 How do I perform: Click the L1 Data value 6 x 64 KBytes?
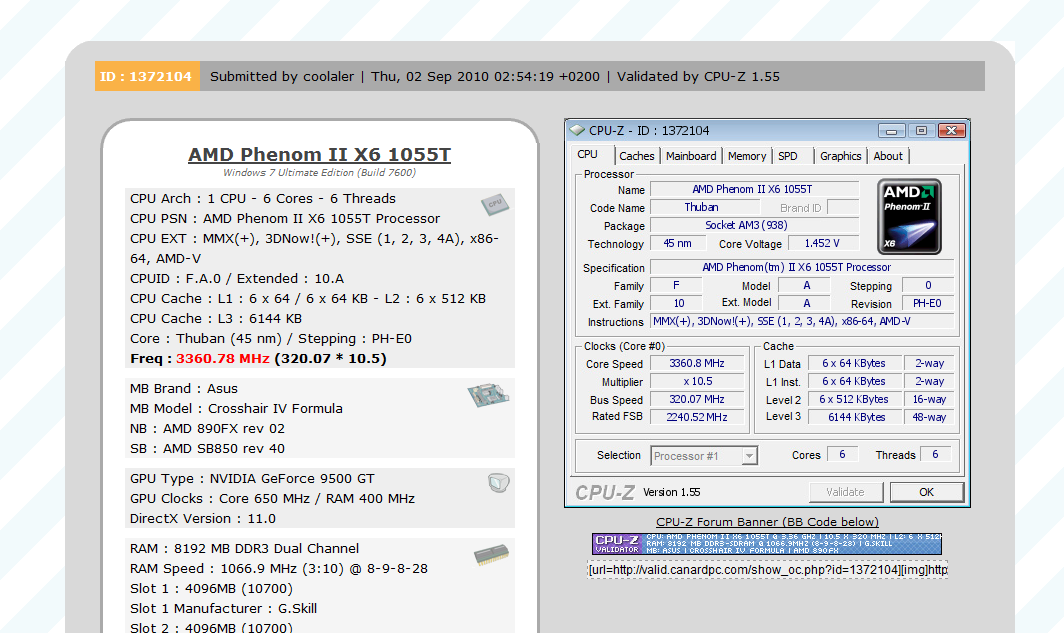click(x=854, y=363)
